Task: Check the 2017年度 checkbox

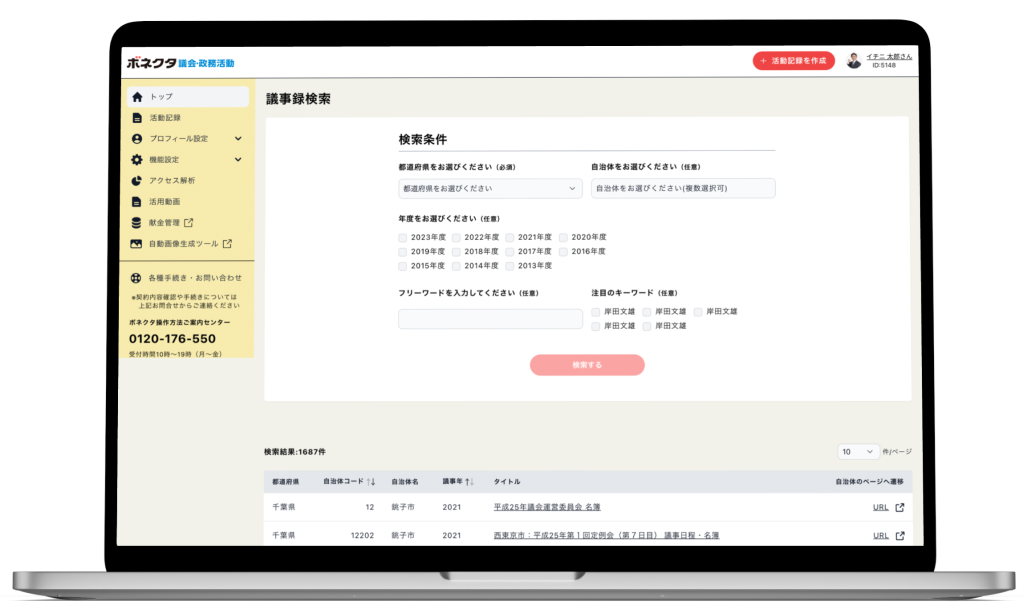Action: (510, 252)
